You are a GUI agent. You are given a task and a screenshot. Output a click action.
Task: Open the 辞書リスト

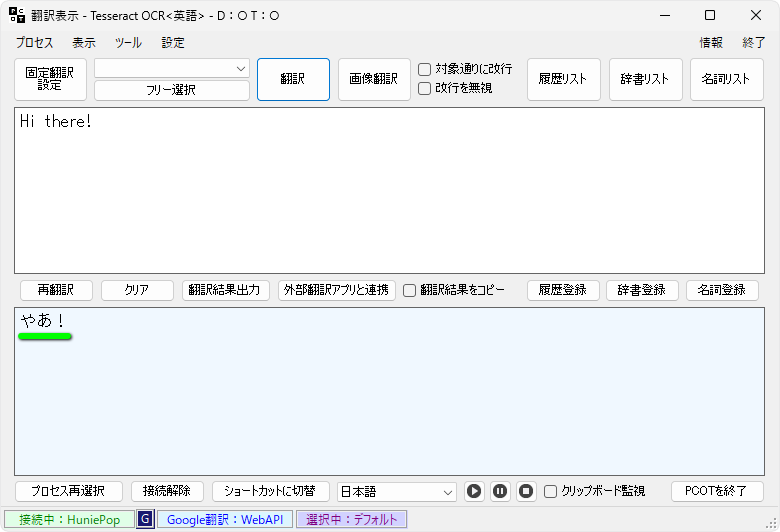645,80
